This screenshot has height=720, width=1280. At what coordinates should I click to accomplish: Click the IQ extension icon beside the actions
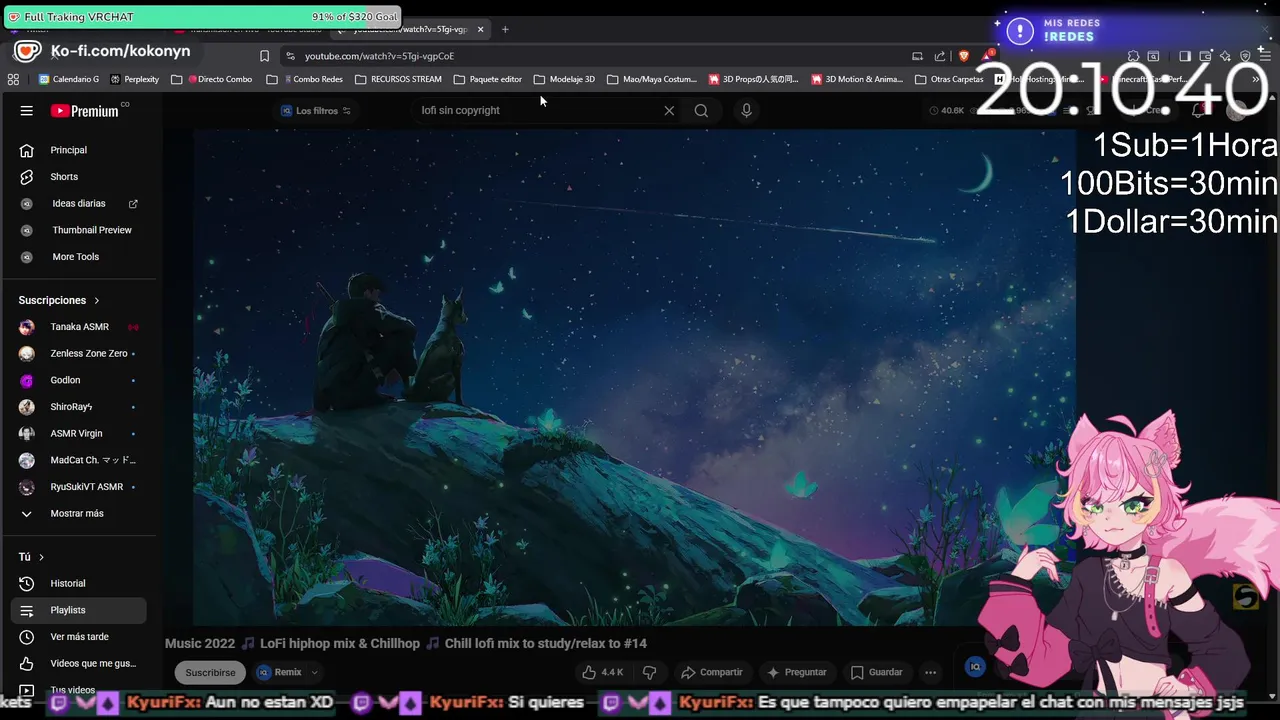point(976,667)
